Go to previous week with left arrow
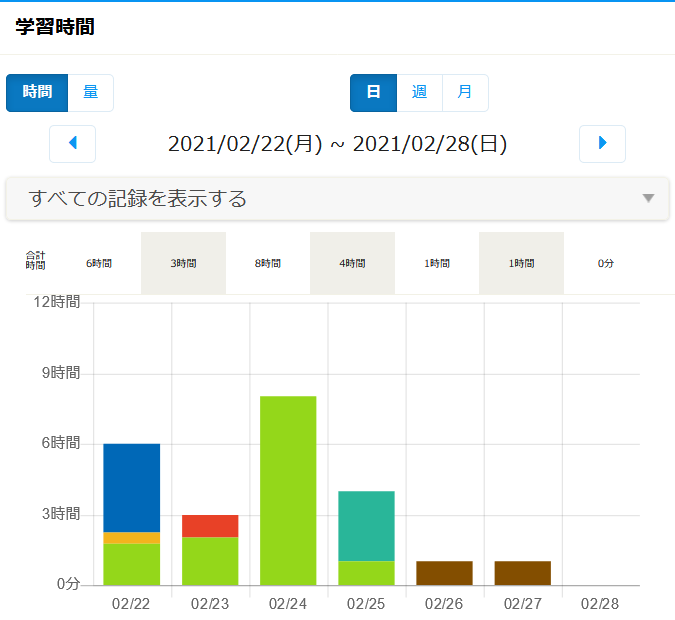This screenshot has width=675, height=620. tap(72, 144)
